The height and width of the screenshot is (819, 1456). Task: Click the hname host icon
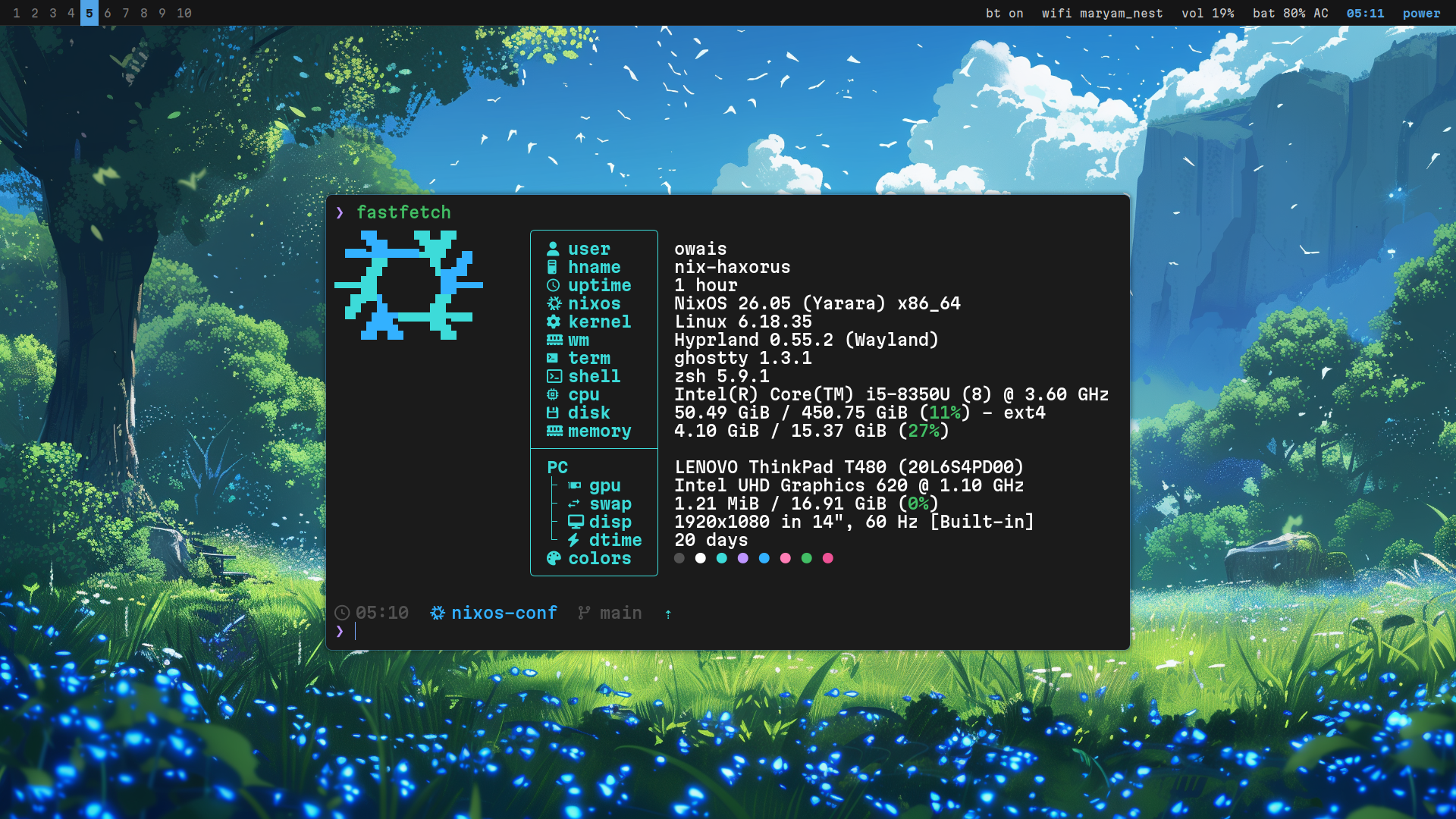coord(553,267)
